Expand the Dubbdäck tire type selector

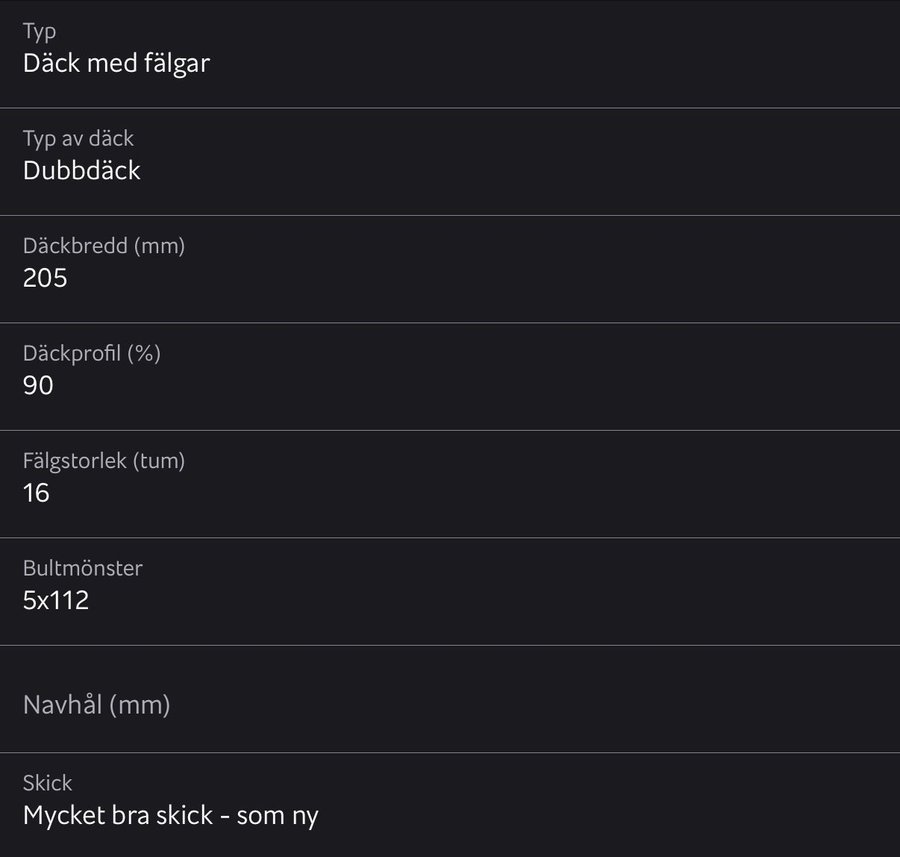point(450,161)
